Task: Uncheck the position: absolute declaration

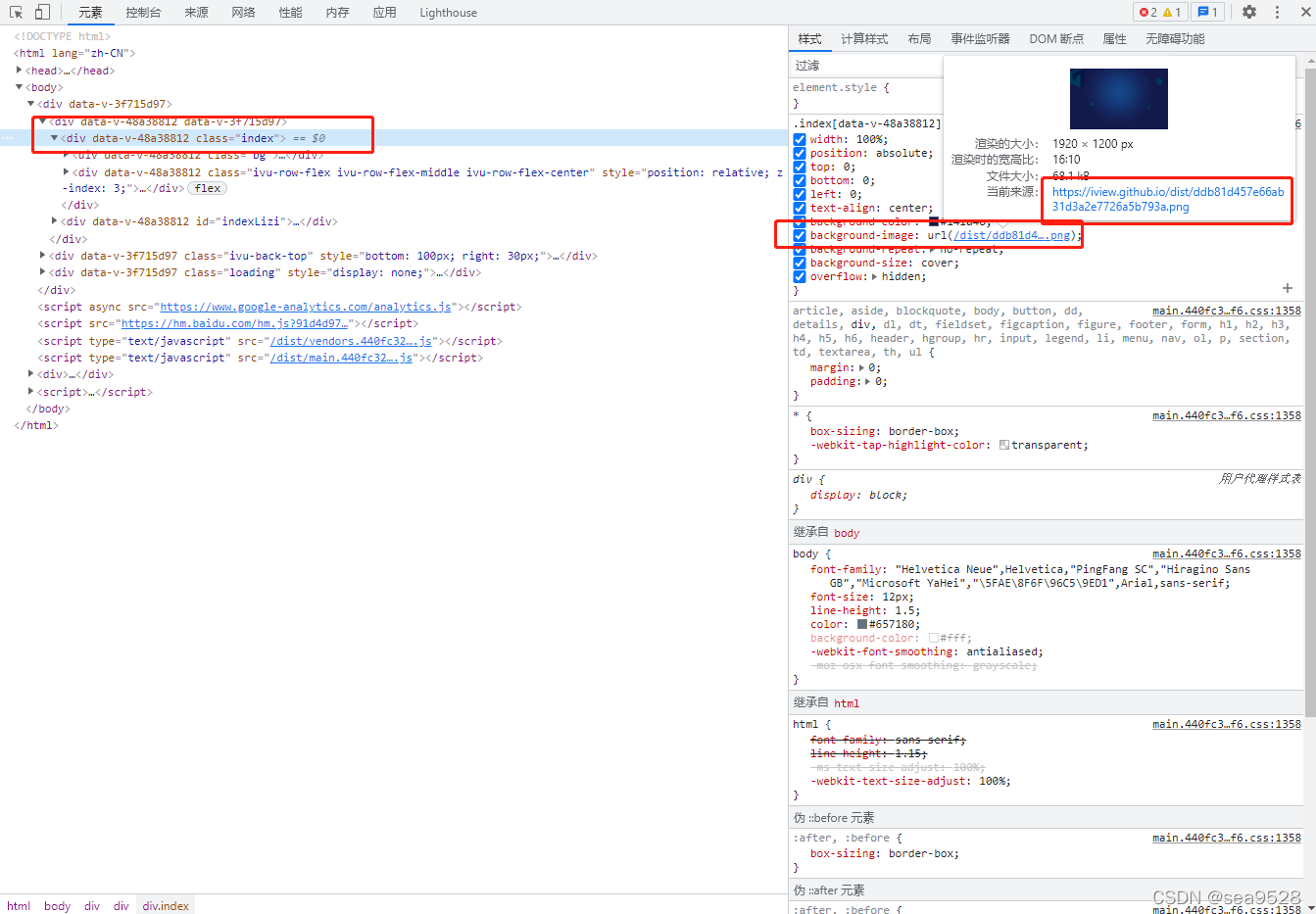Action: coord(800,153)
